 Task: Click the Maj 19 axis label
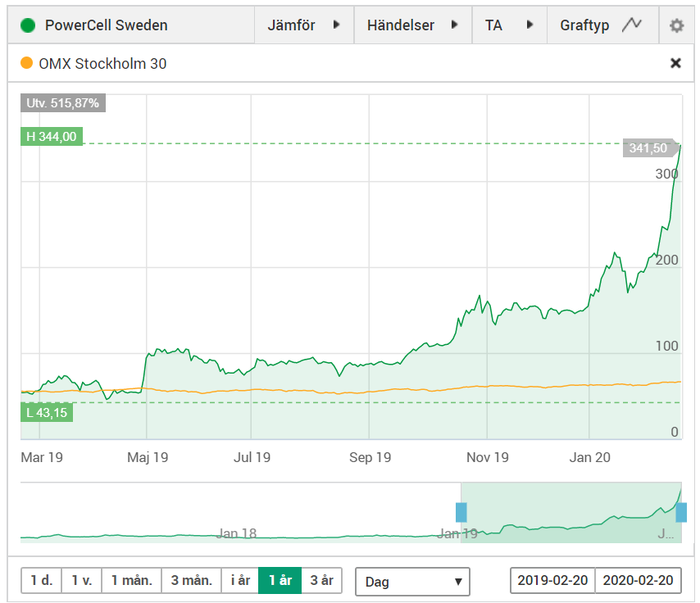tap(148, 457)
